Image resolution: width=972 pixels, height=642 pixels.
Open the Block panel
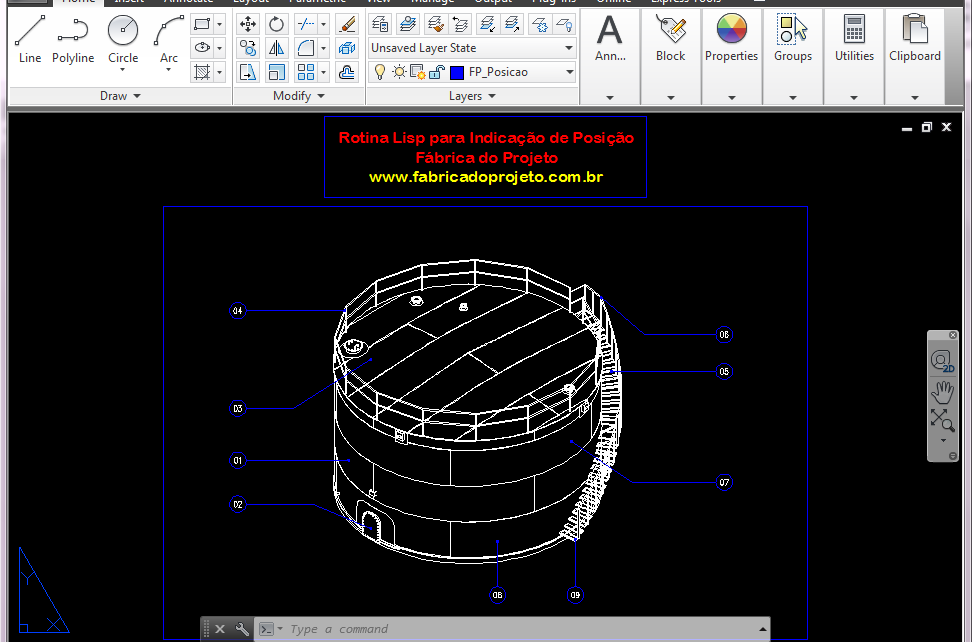[x=670, y=39]
